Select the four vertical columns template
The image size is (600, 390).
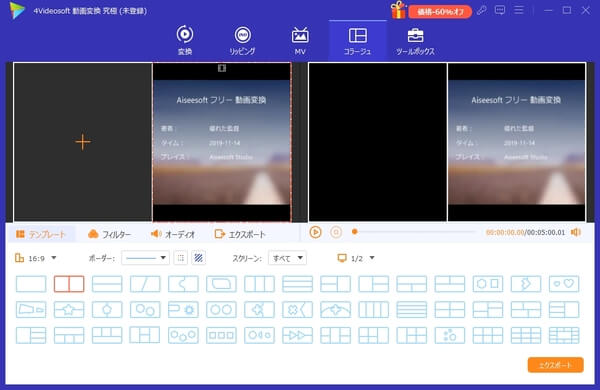(373, 310)
